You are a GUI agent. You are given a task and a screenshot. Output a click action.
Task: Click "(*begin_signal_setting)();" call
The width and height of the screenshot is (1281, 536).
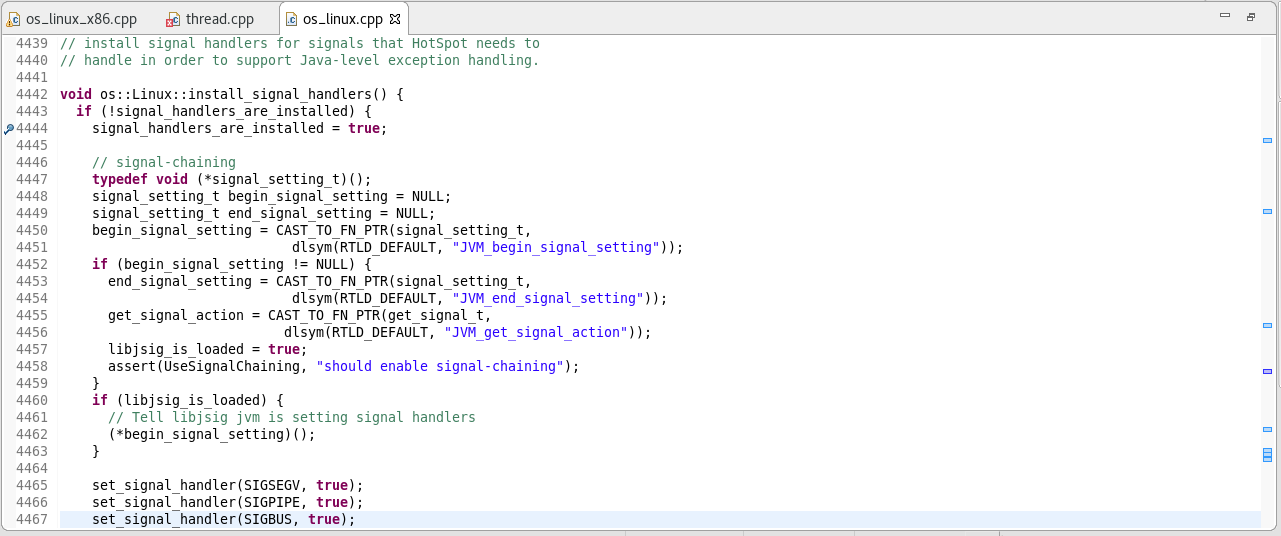click(x=212, y=435)
